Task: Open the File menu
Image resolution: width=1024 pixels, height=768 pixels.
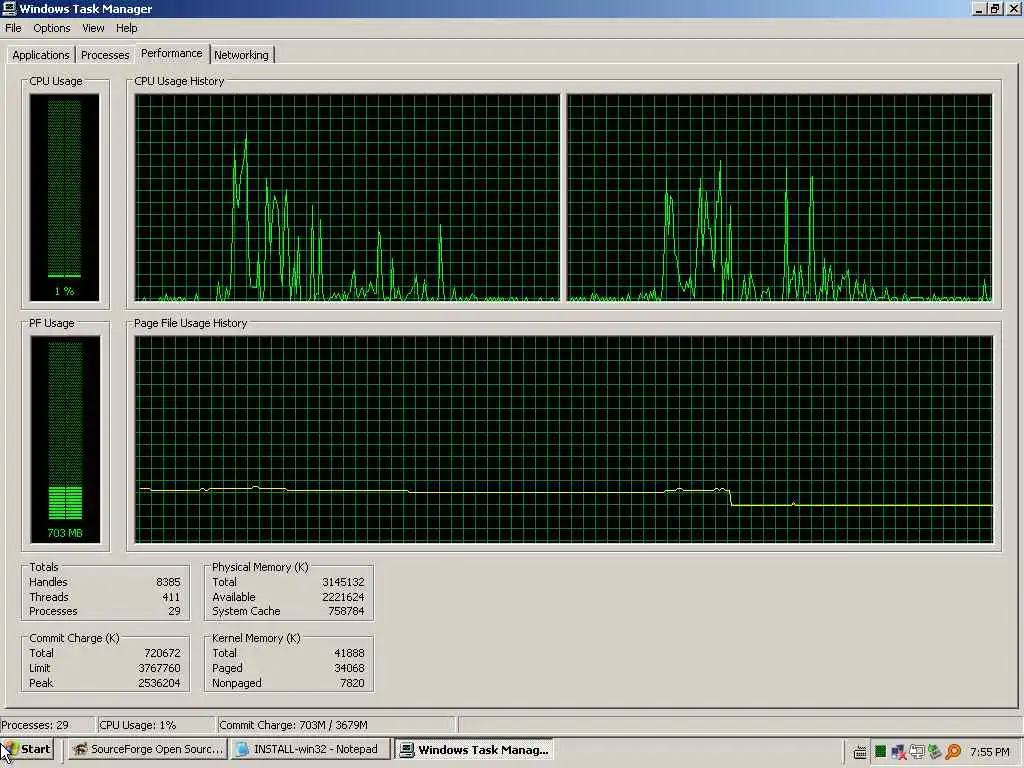Action: pyautogui.click(x=13, y=28)
